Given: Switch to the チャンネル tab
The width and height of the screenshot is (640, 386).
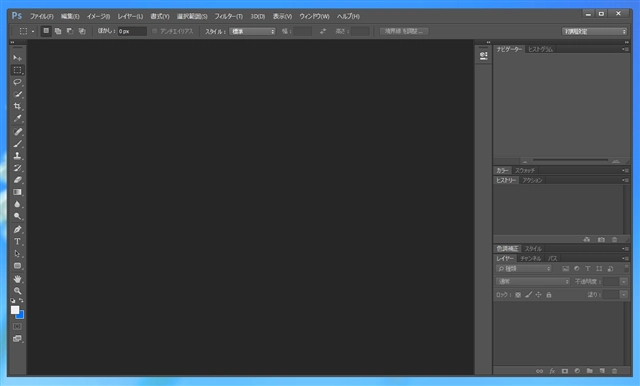Looking at the screenshot, I should tap(531, 258).
